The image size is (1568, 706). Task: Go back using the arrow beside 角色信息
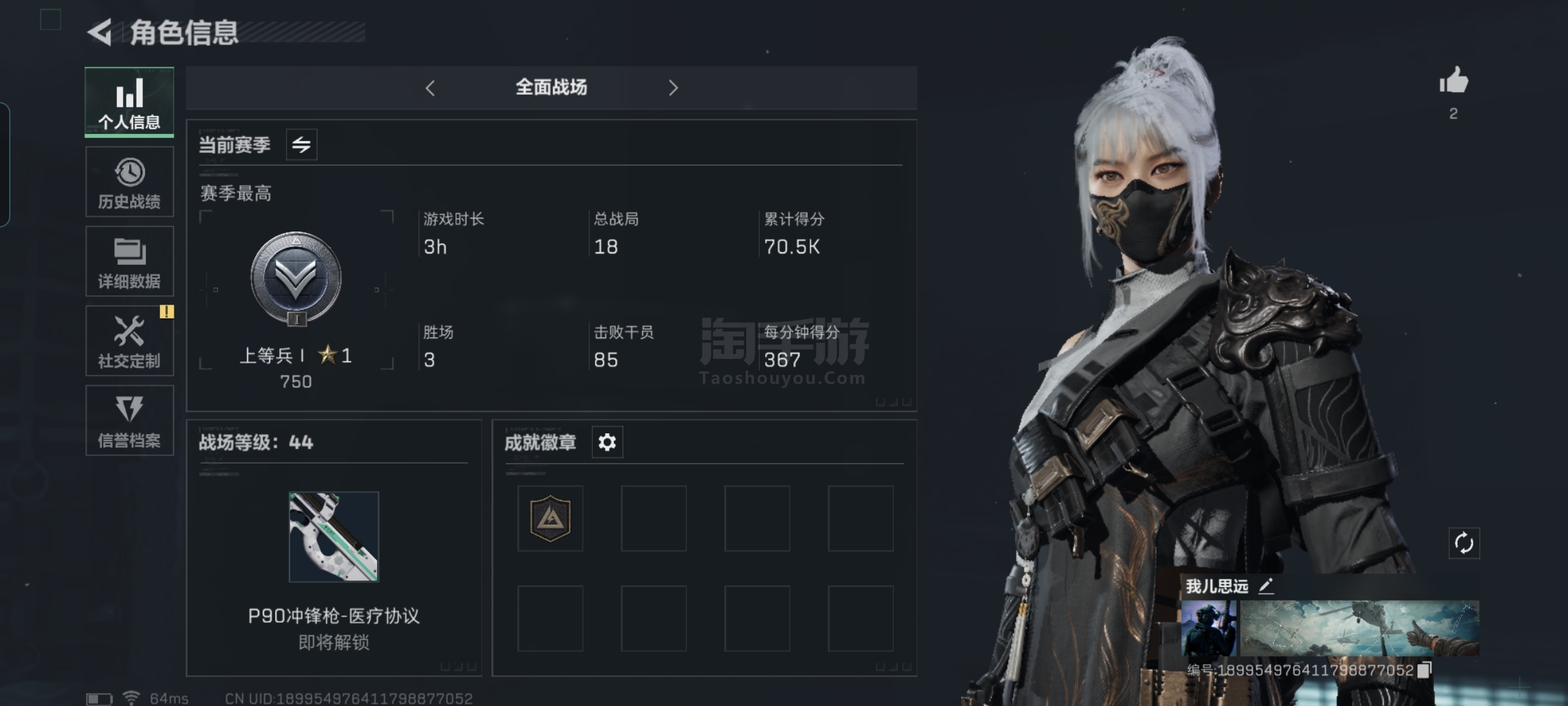click(x=100, y=32)
